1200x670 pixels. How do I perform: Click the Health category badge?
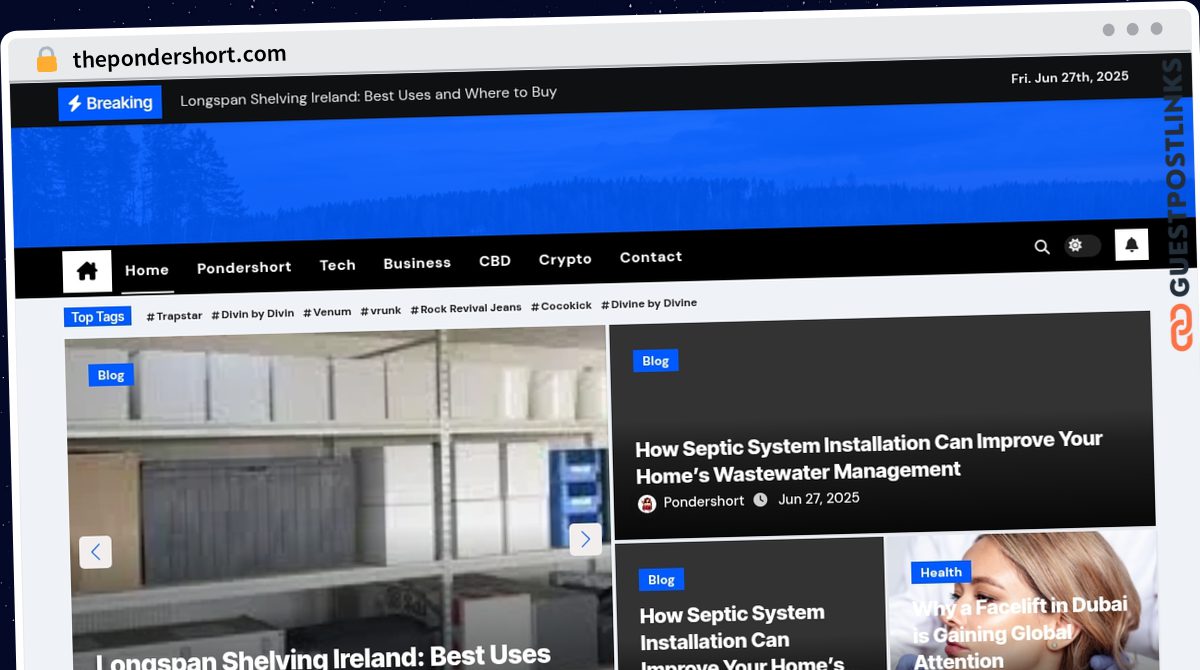click(x=940, y=573)
